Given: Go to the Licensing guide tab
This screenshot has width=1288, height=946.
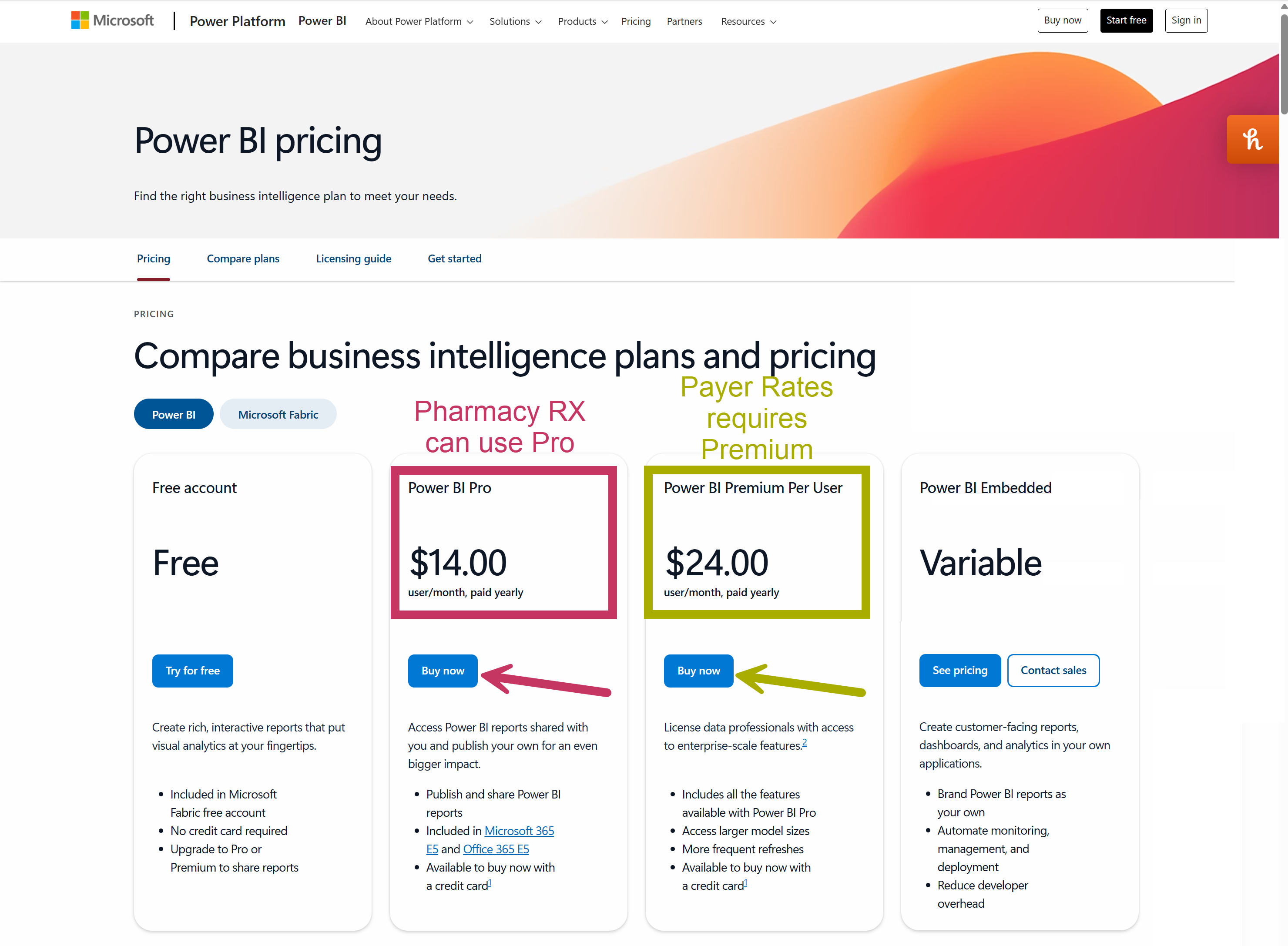Looking at the screenshot, I should (353, 258).
